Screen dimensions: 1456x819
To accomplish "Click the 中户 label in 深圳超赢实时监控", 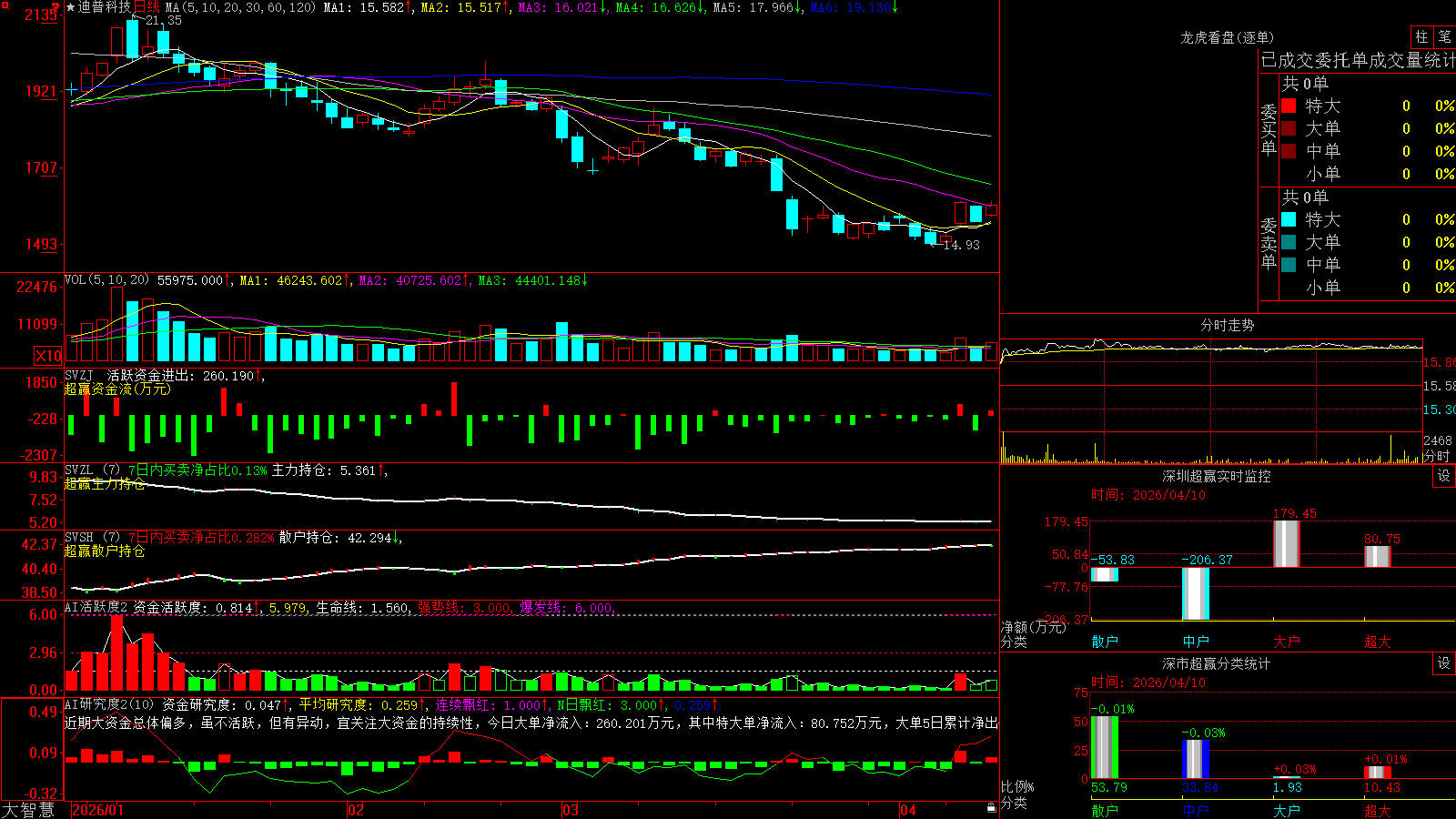I will click(1196, 642).
